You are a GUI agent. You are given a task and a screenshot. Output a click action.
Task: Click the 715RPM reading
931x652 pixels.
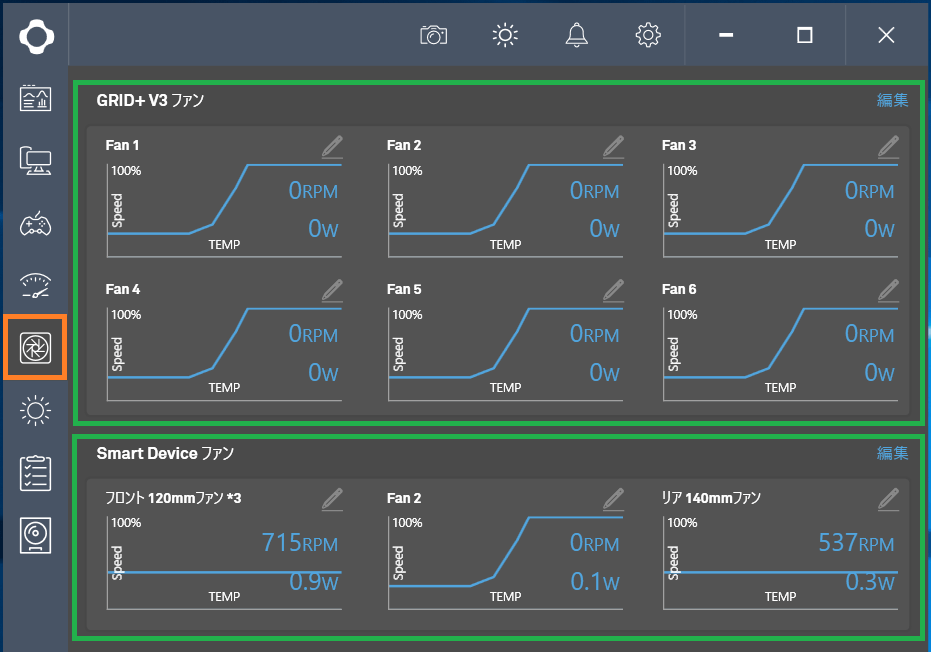tap(300, 543)
